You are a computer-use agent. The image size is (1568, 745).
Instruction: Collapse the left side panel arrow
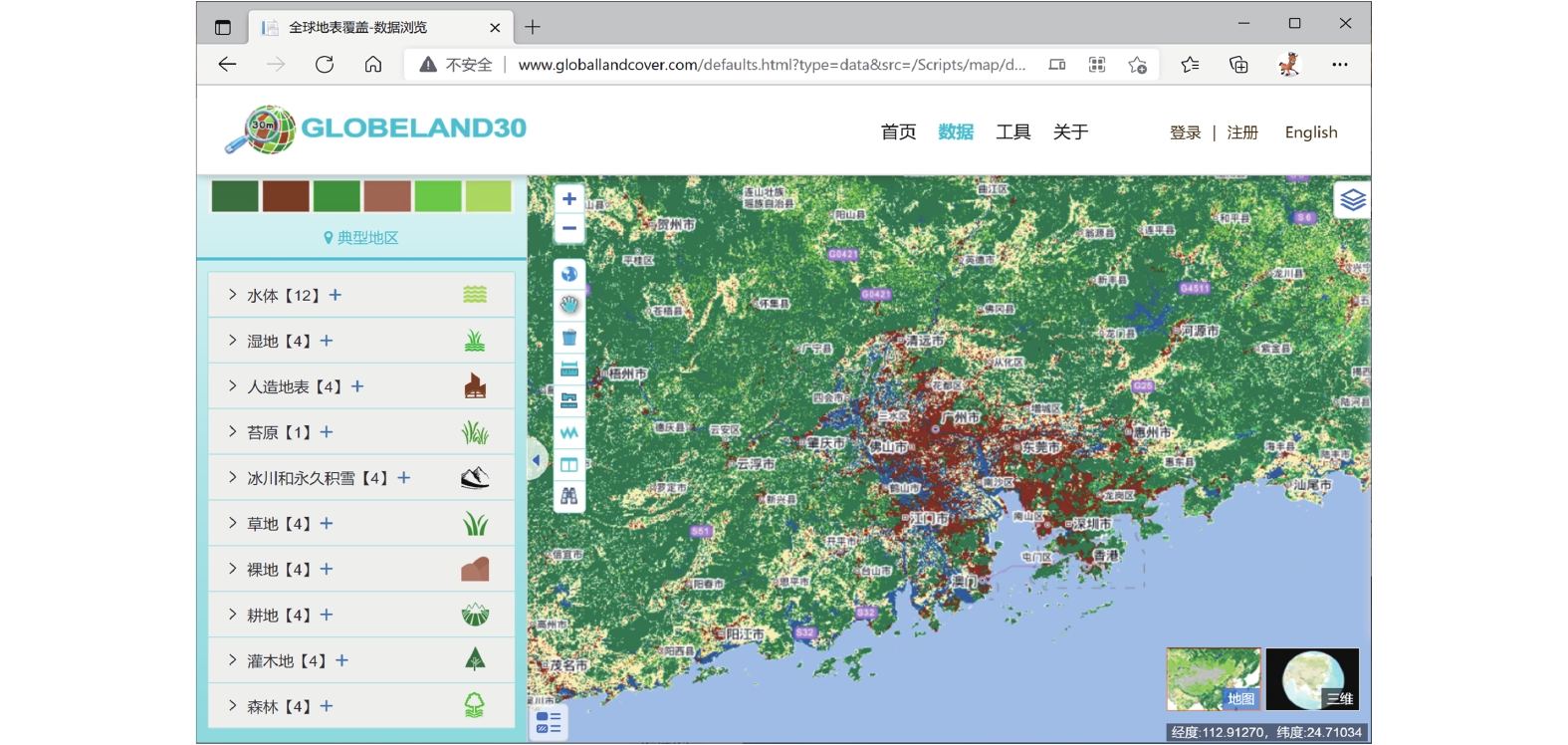[537, 460]
